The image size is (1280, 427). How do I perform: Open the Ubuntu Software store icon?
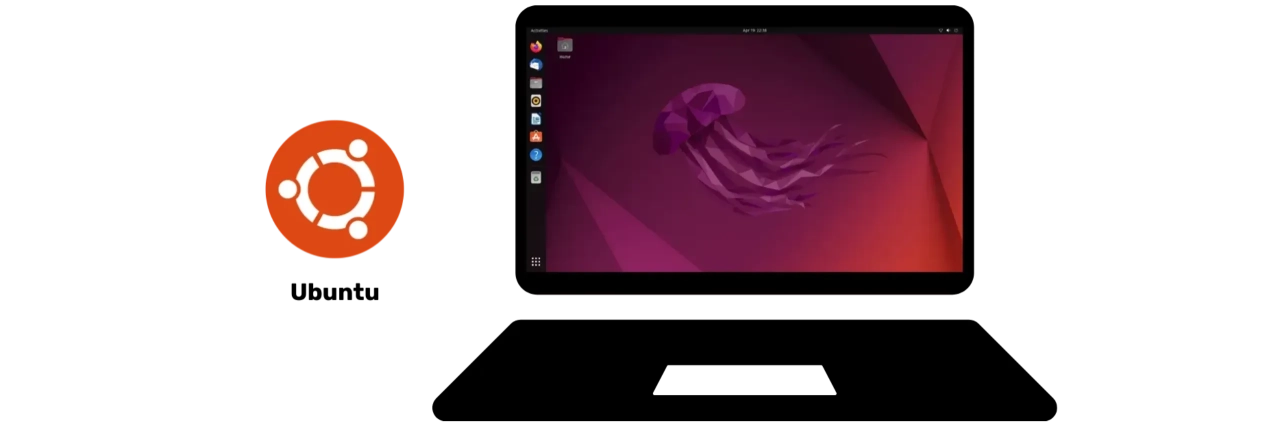click(x=536, y=136)
